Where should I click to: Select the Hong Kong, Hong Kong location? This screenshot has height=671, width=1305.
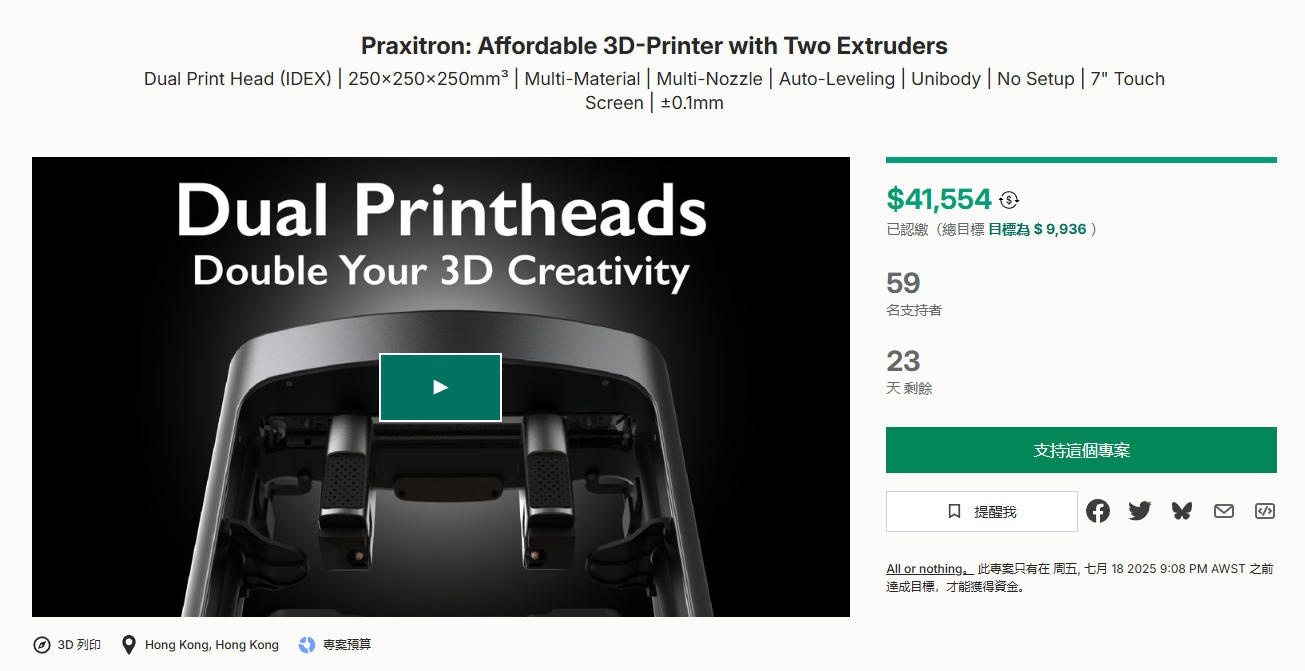(211, 644)
